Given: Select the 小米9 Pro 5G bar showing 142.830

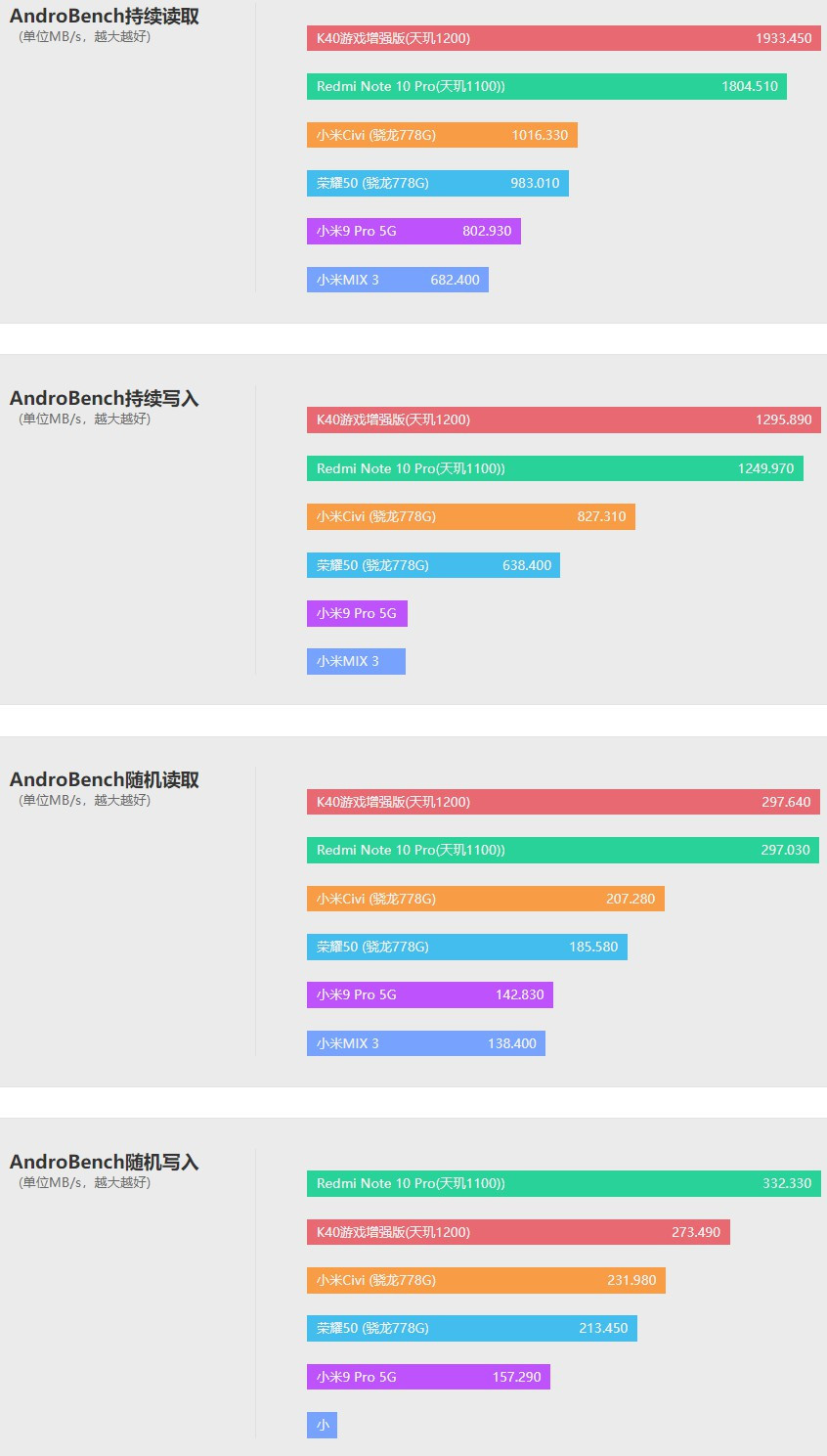Looking at the screenshot, I should (x=430, y=994).
